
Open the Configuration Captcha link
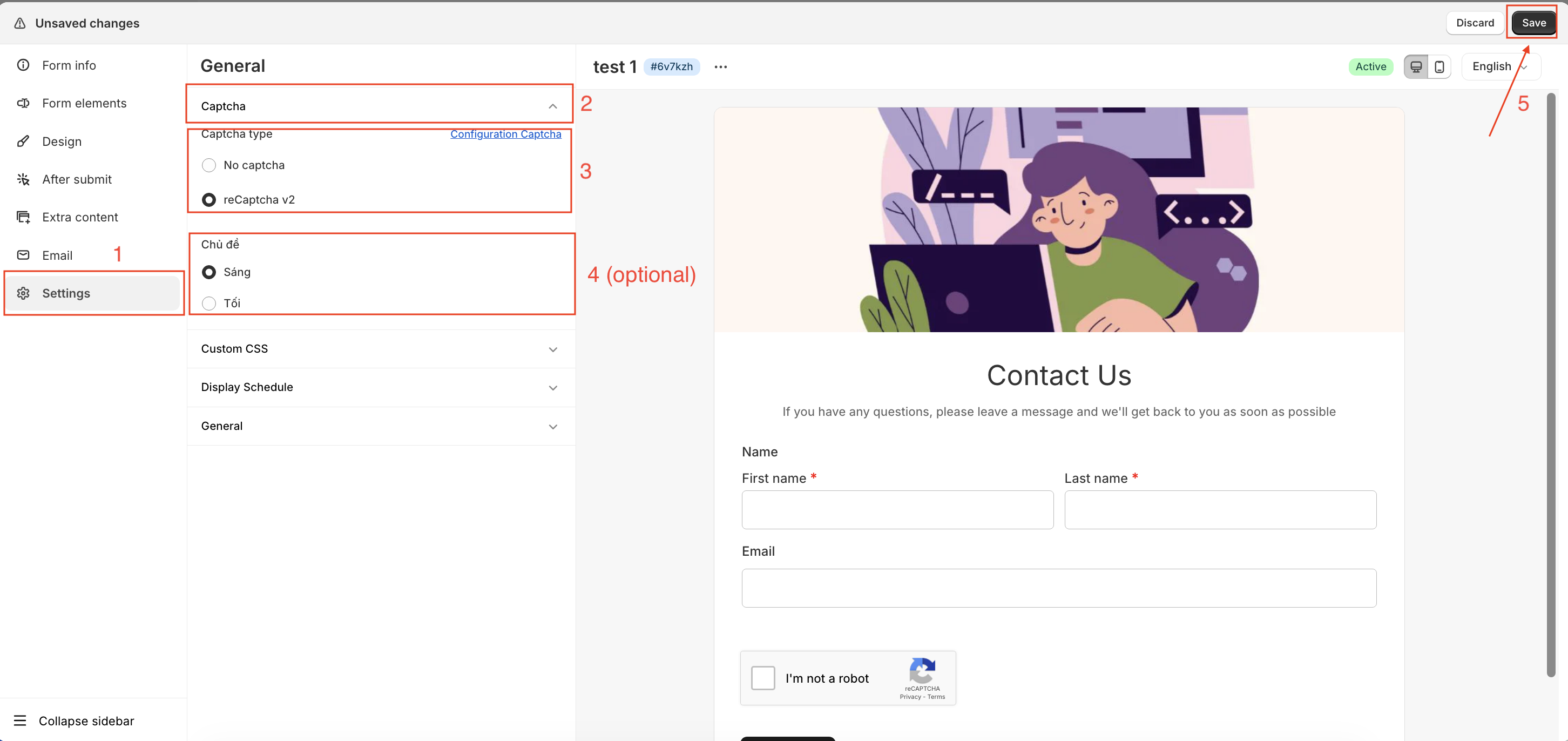pyautogui.click(x=505, y=134)
